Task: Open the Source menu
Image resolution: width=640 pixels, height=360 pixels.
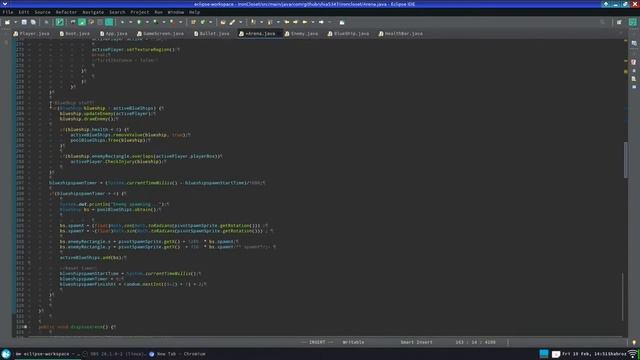Action: (42, 12)
